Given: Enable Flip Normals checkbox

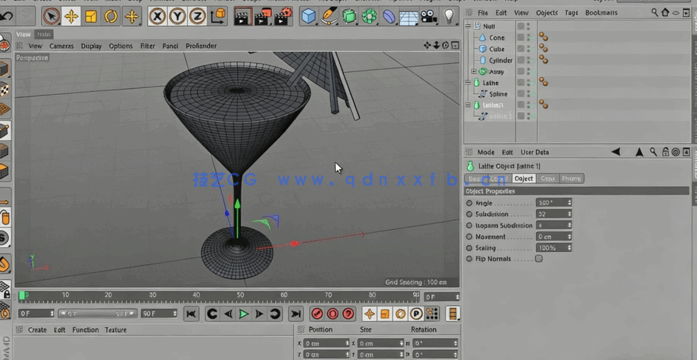Looking at the screenshot, I should pos(539,259).
